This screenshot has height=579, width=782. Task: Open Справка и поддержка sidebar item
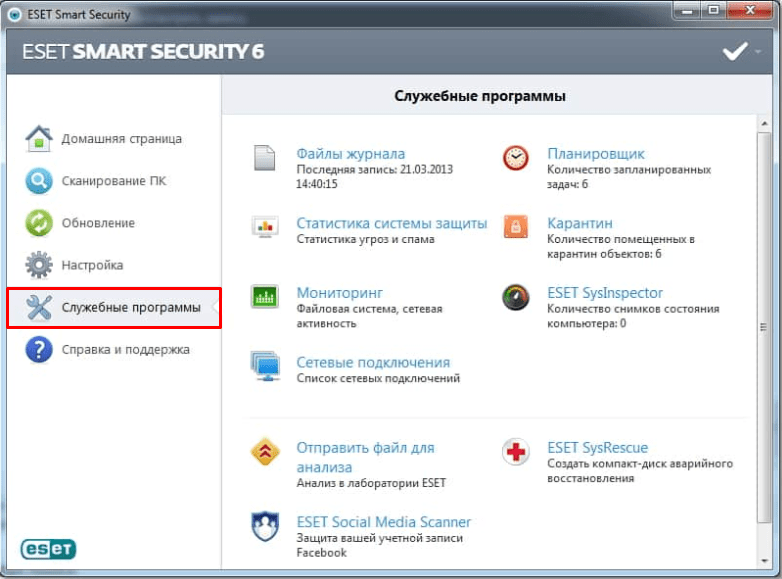tap(125, 350)
